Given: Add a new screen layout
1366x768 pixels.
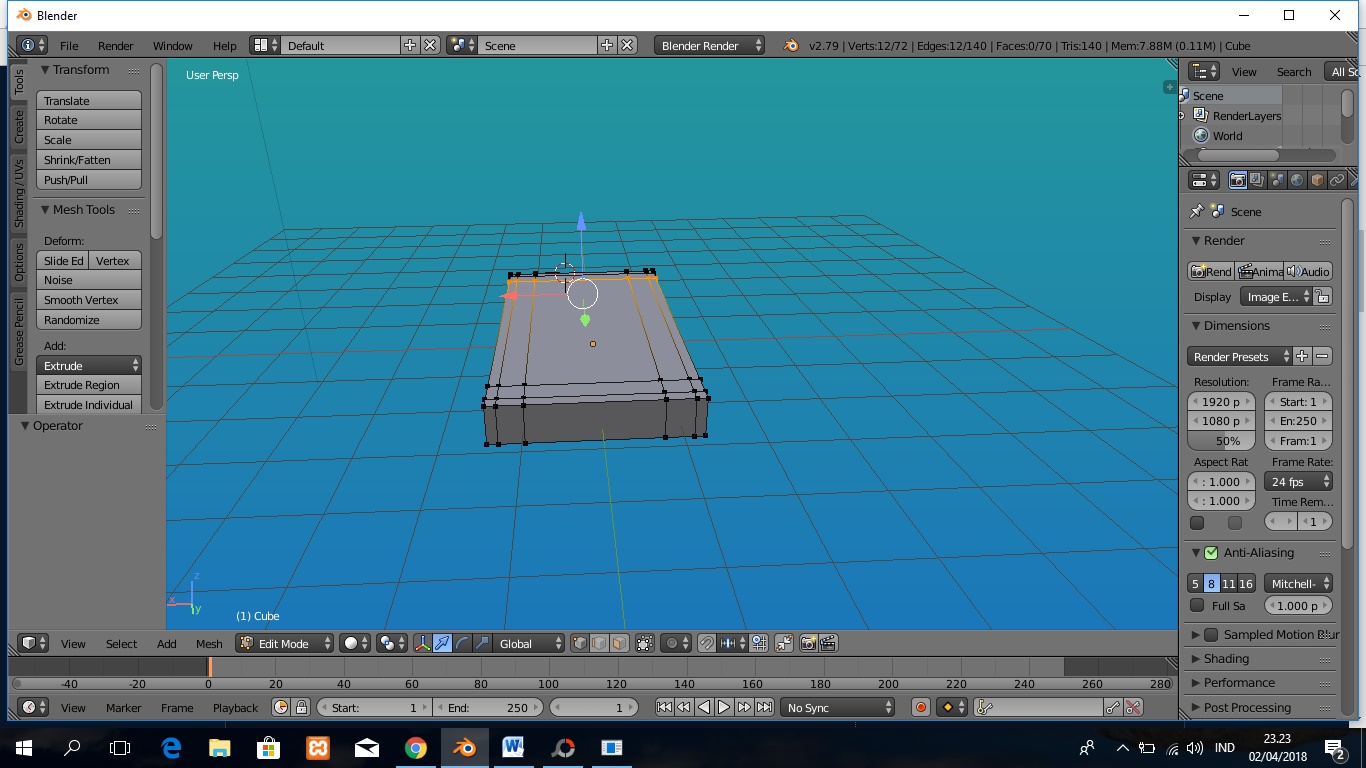Looking at the screenshot, I should (x=410, y=45).
